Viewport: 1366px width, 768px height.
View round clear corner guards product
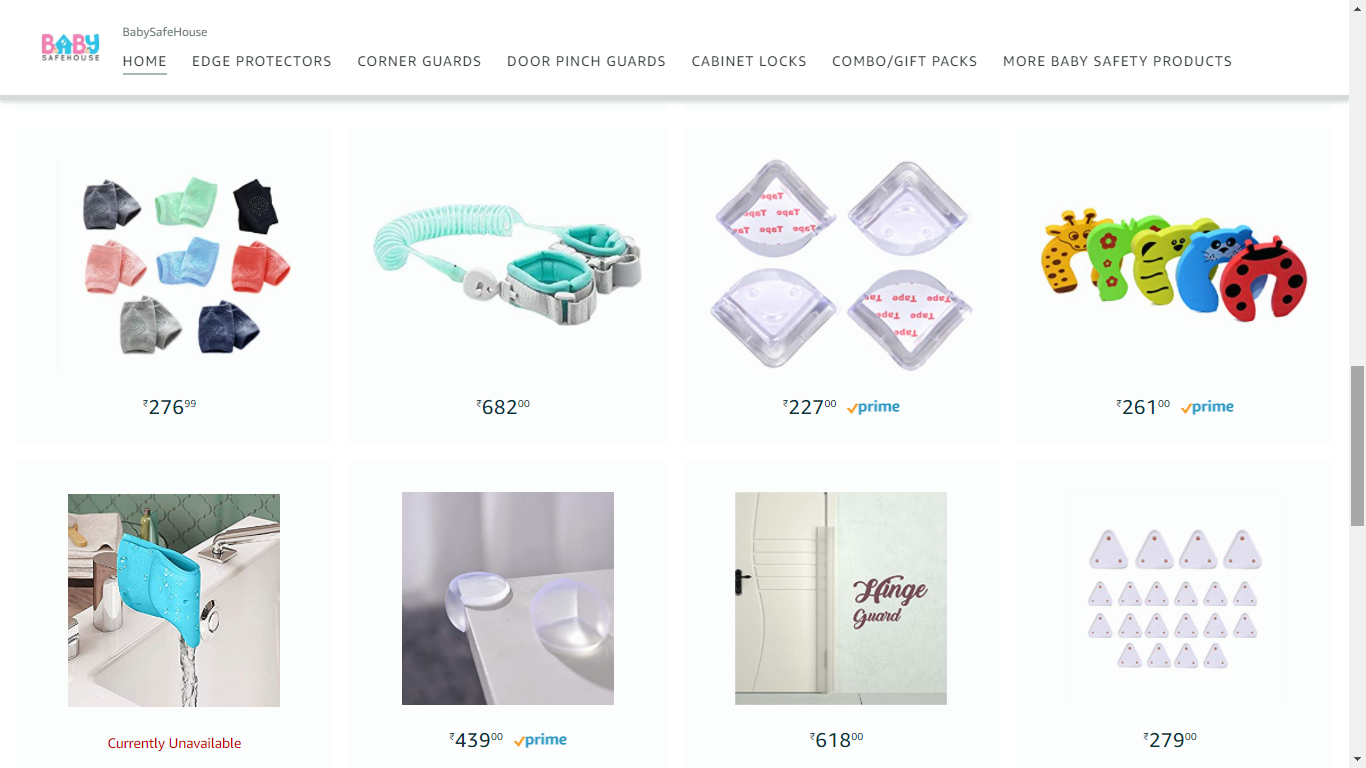(x=508, y=598)
